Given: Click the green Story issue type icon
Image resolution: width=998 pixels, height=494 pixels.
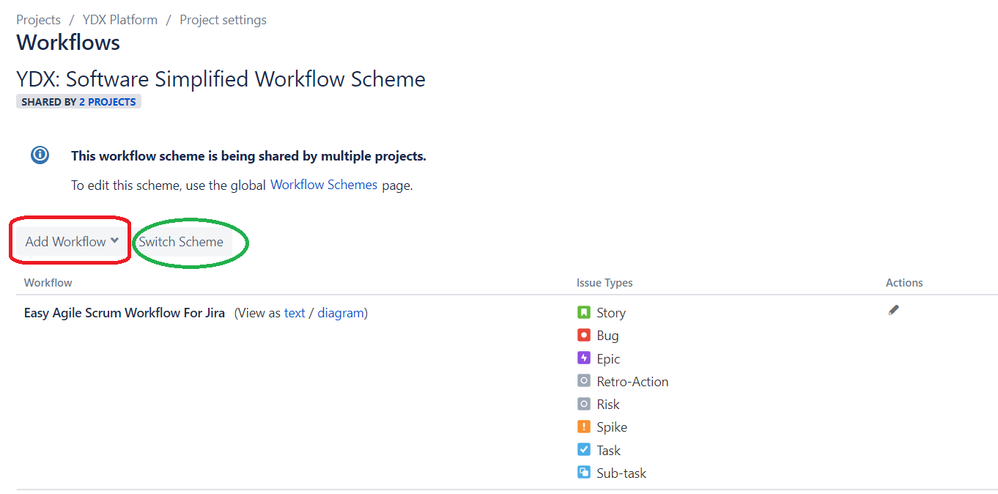Looking at the screenshot, I should (x=584, y=313).
